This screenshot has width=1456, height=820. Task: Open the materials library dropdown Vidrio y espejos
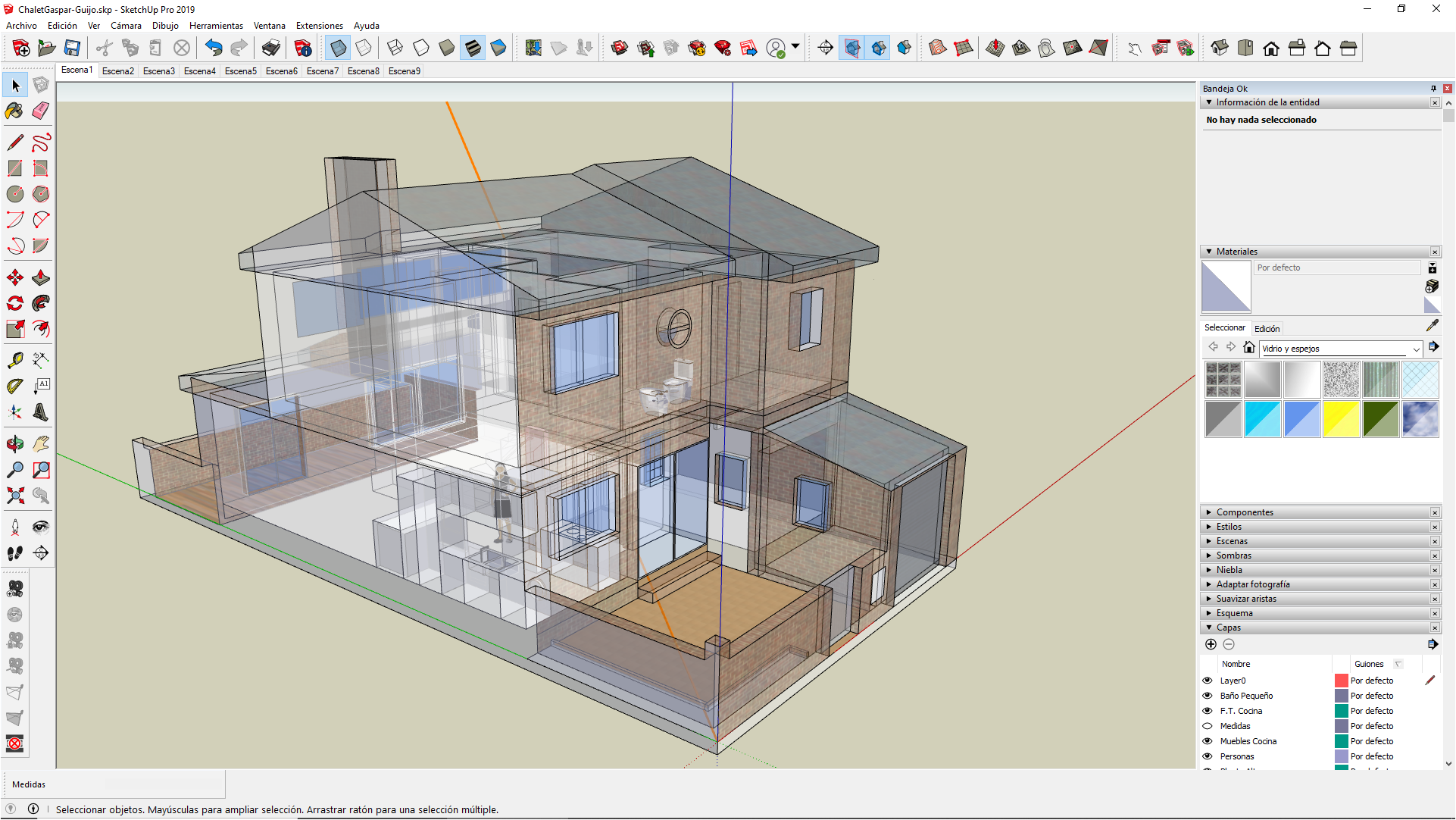point(1341,349)
